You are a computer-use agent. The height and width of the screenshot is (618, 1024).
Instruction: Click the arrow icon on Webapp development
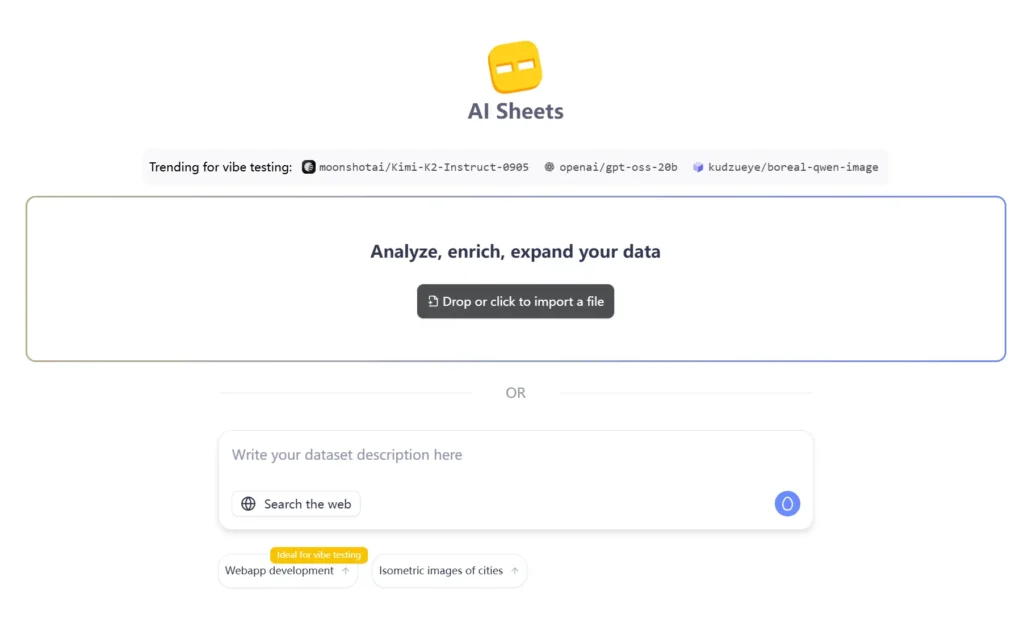tap(345, 571)
